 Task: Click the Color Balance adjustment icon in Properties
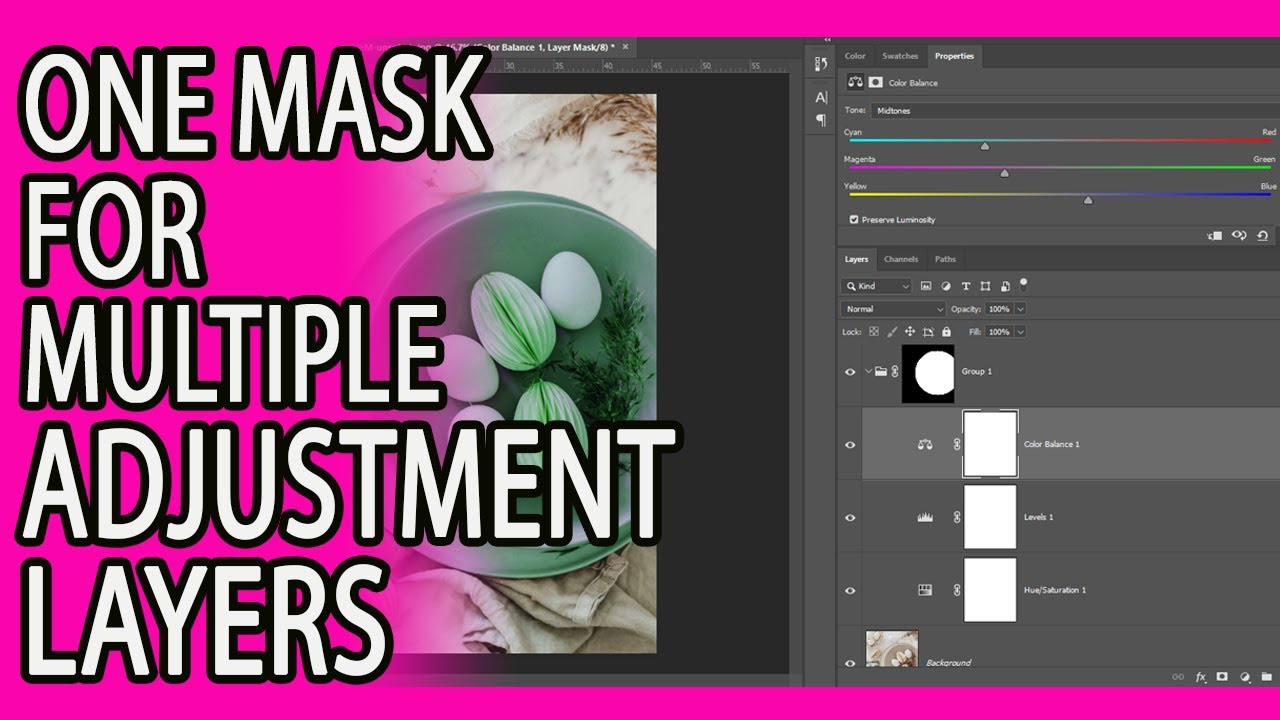click(x=855, y=83)
